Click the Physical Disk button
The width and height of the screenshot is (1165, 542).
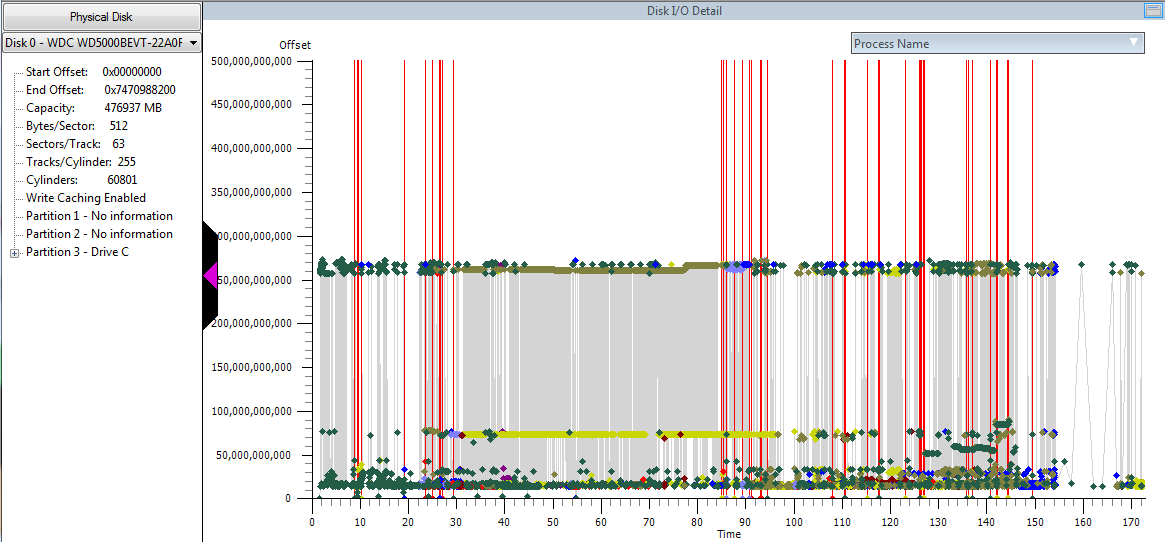click(x=100, y=16)
